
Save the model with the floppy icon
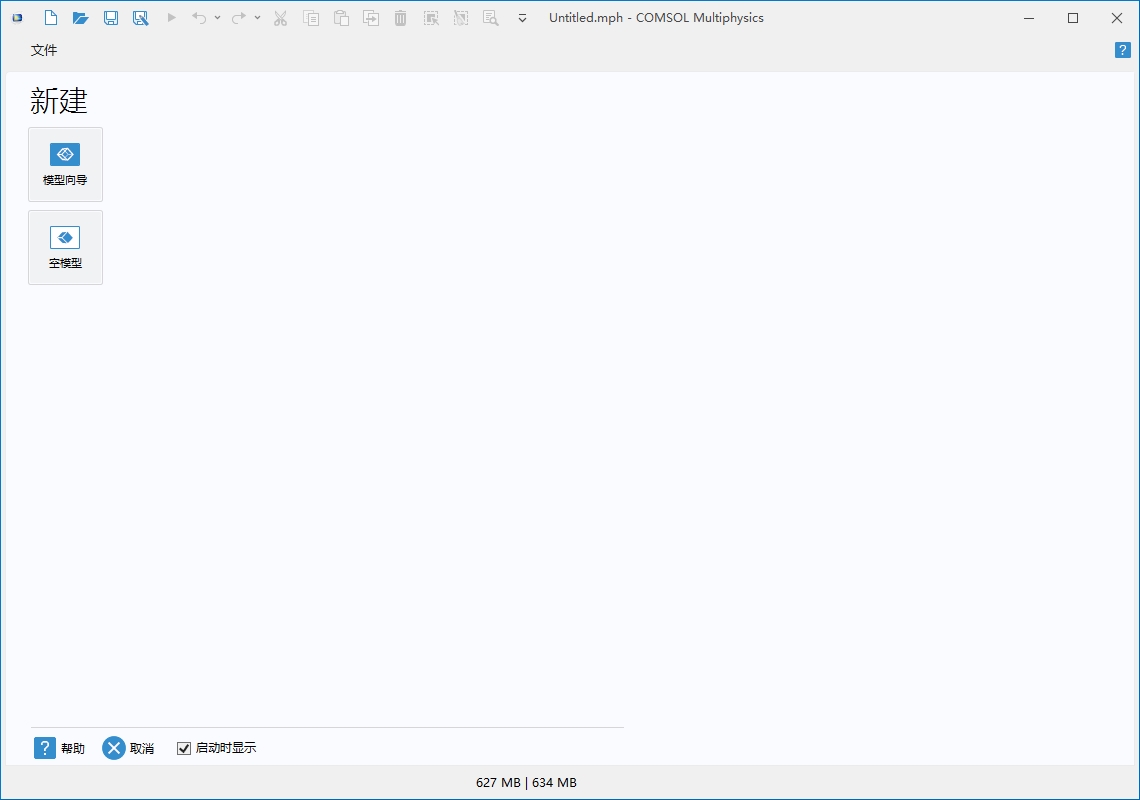[x=111, y=18]
